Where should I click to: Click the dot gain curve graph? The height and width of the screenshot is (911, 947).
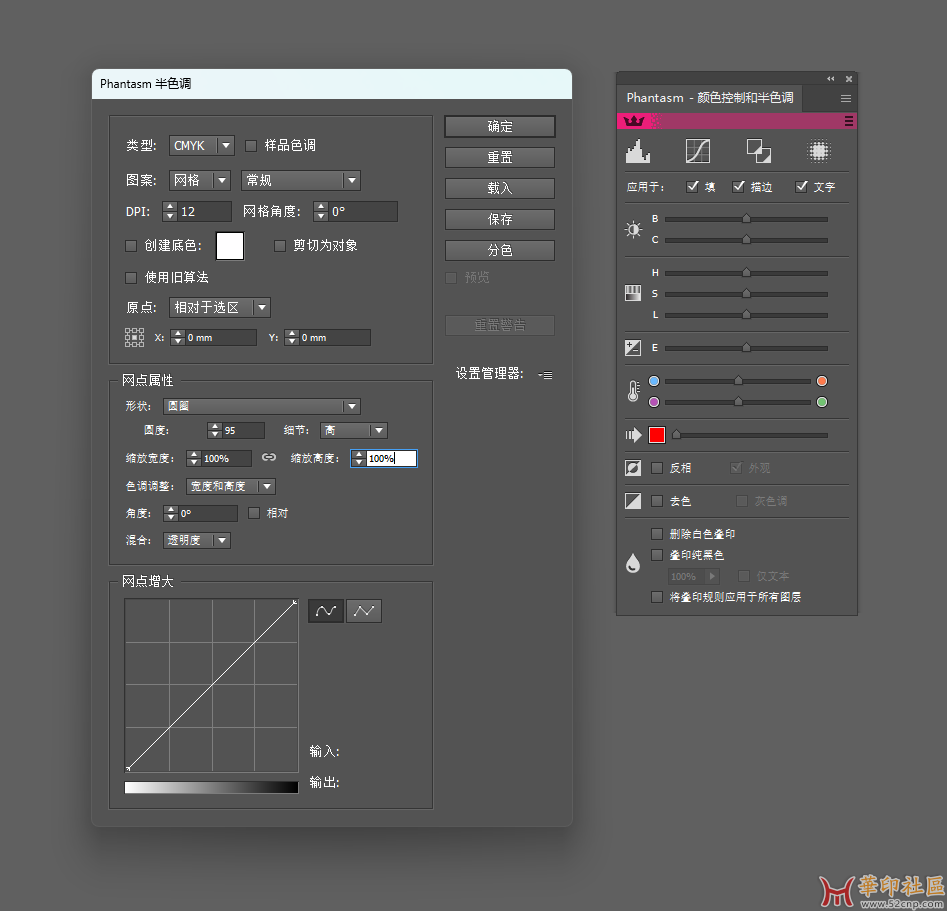point(211,685)
